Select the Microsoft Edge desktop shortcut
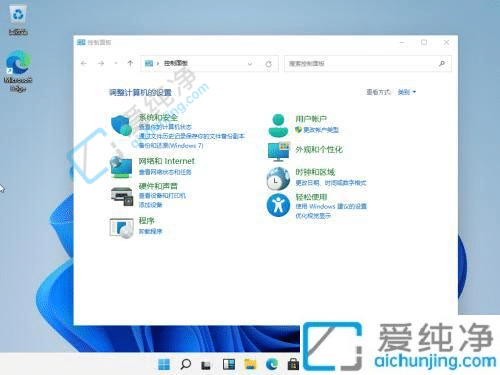The height and width of the screenshot is (375, 500). pos(18,71)
